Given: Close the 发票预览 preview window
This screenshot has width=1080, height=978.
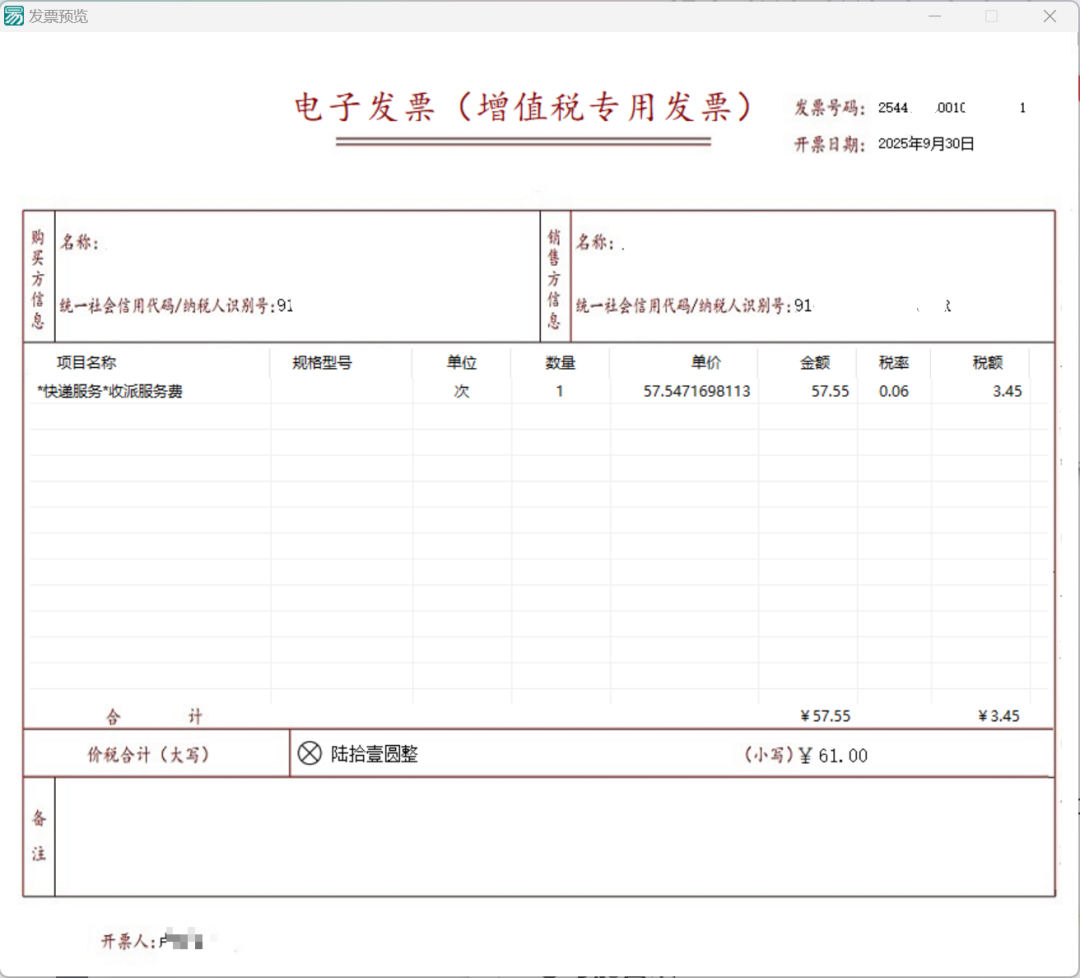Looking at the screenshot, I should tap(1049, 16).
